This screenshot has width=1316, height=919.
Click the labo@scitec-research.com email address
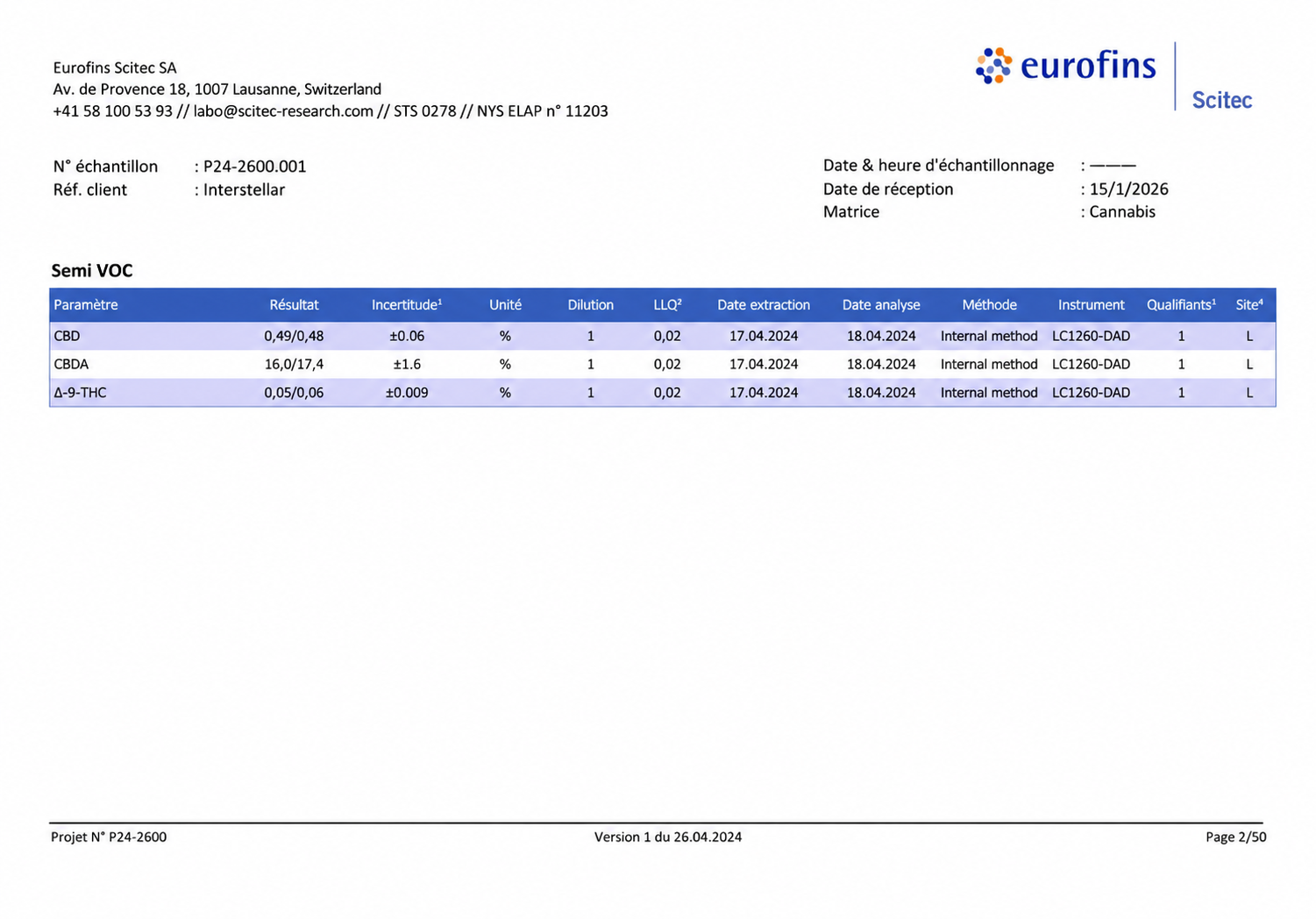point(283,111)
